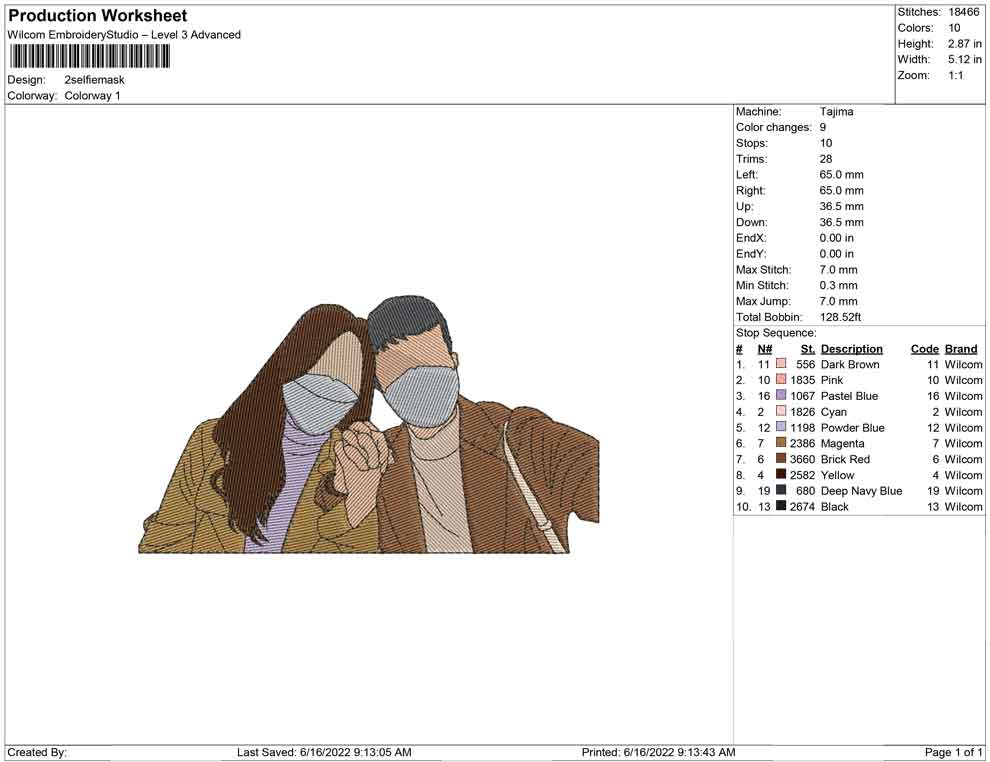
Task: Click the Magenta thread color swatch
Action: click(x=781, y=443)
